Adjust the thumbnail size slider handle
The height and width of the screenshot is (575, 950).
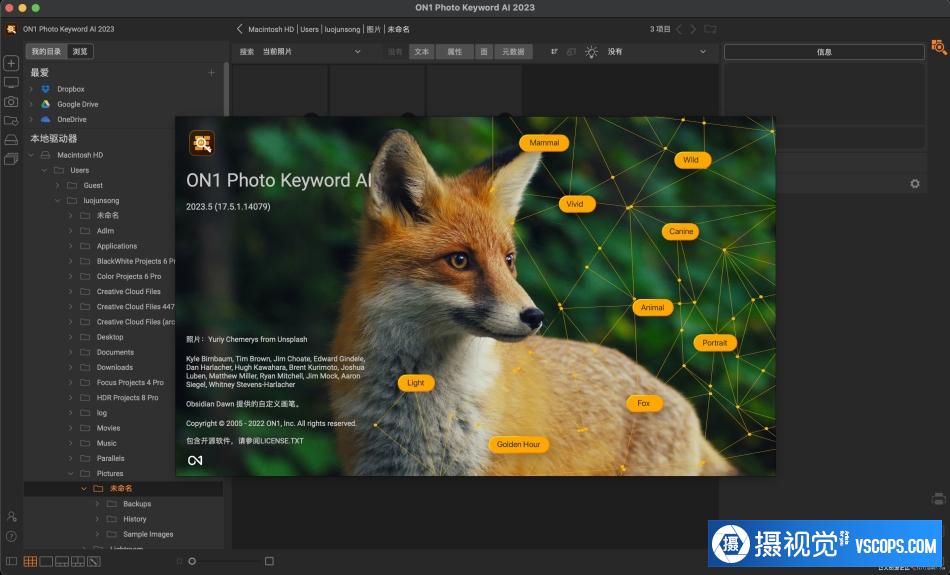[x=192, y=562]
